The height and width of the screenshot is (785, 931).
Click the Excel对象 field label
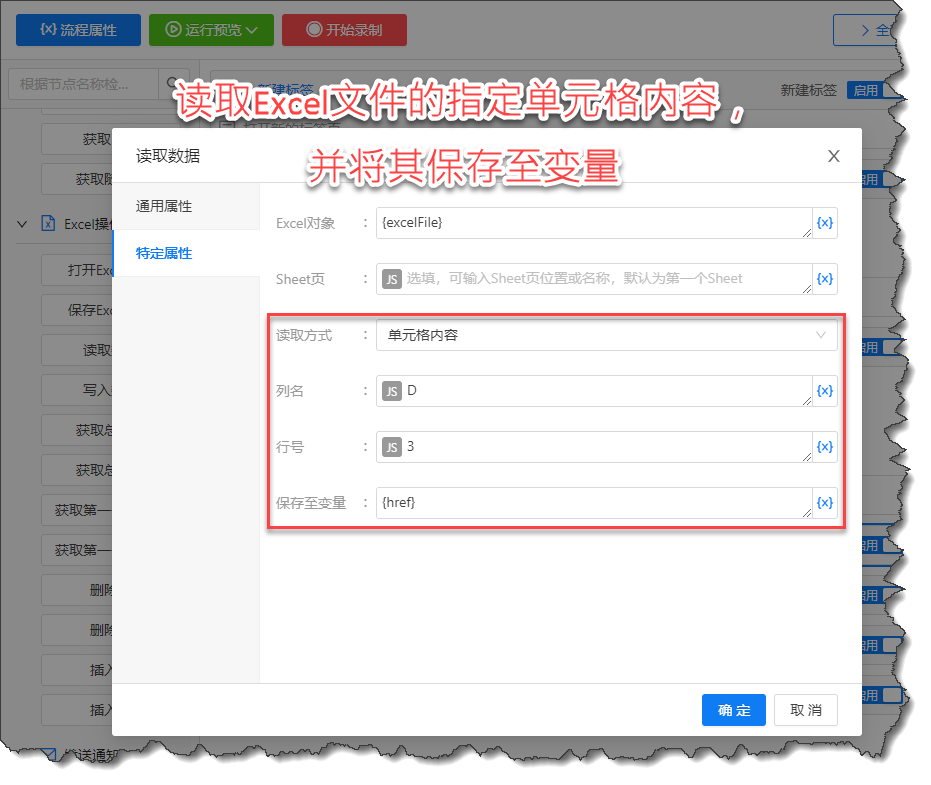point(305,223)
